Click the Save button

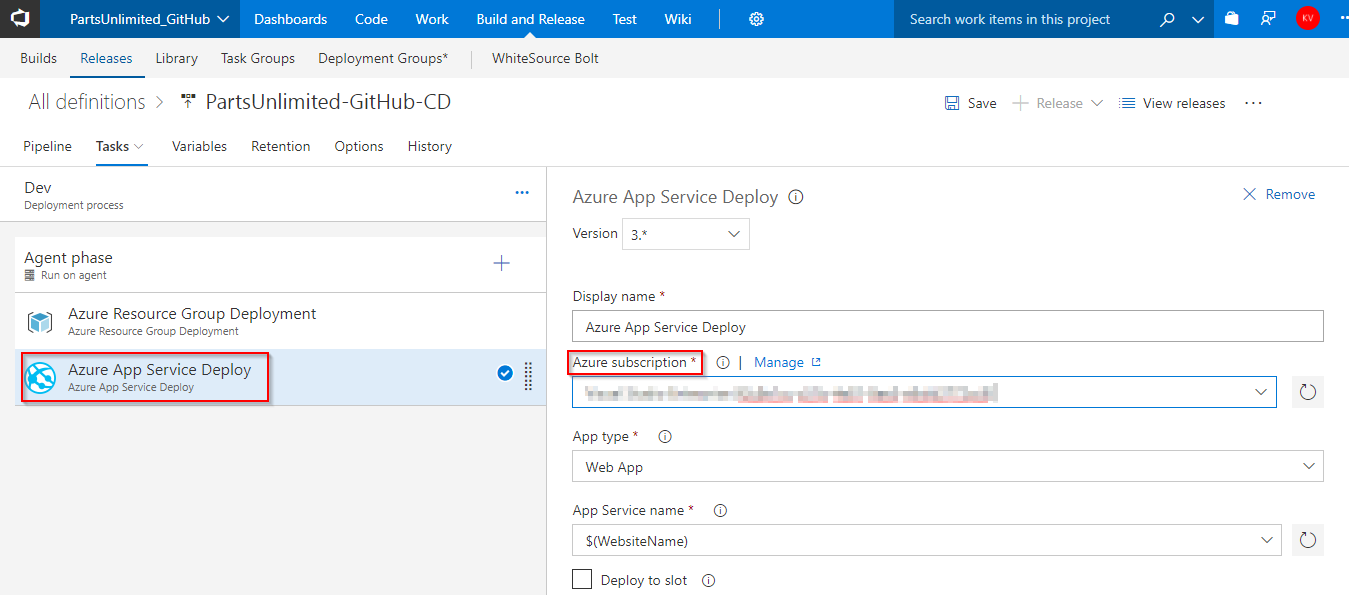point(970,103)
